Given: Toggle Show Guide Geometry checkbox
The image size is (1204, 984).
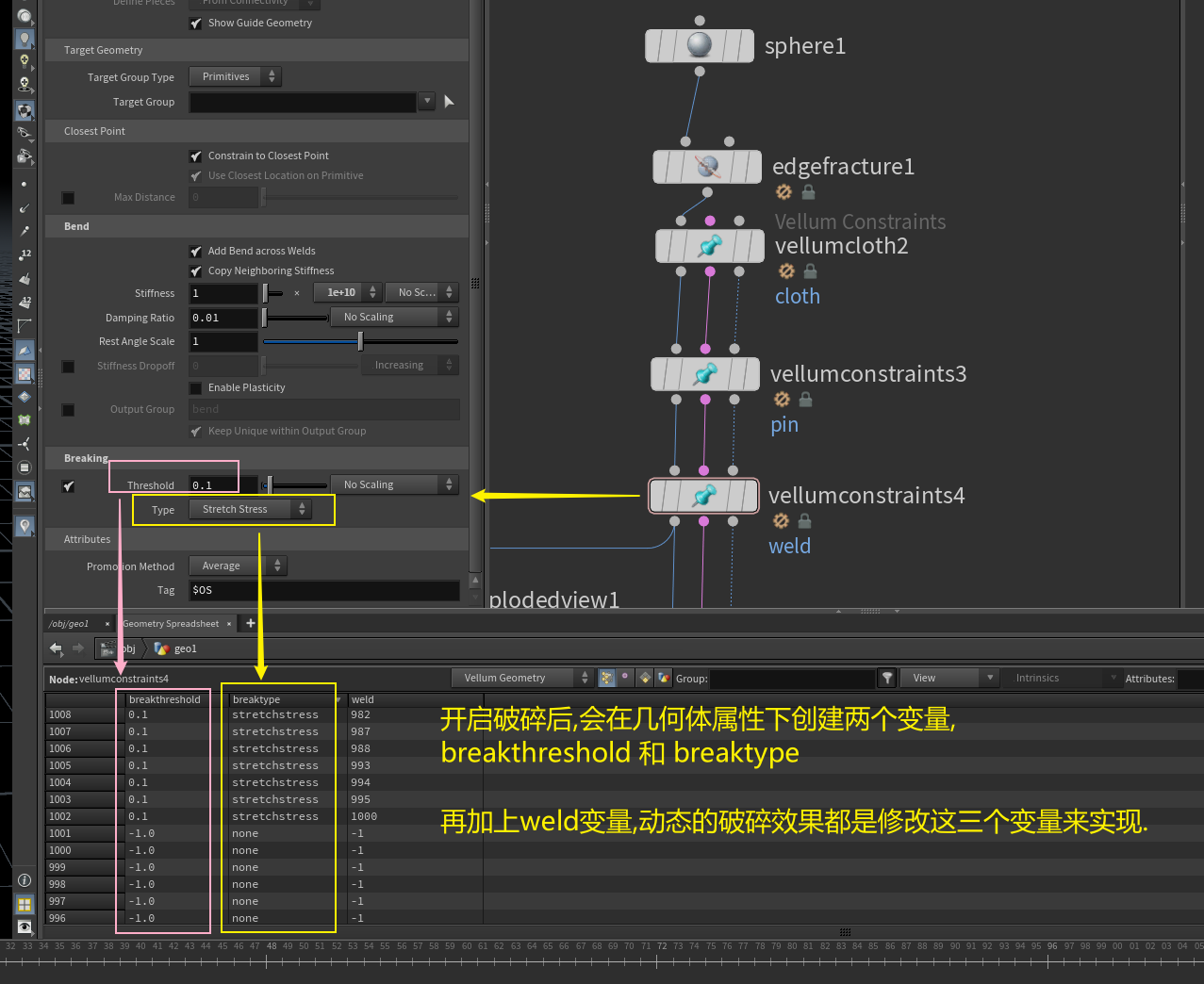Looking at the screenshot, I should [x=196, y=24].
